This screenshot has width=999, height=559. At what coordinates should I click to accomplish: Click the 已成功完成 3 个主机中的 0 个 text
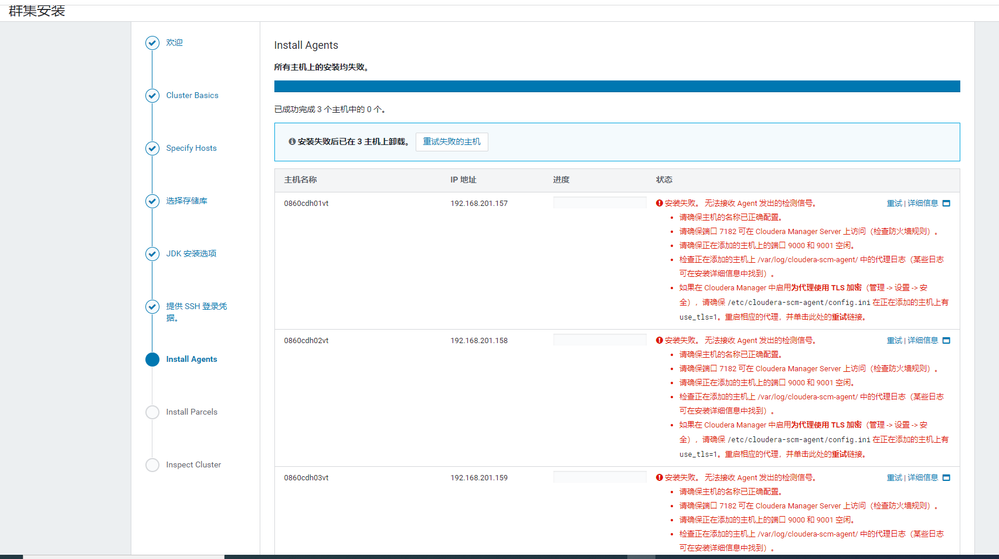point(330,110)
